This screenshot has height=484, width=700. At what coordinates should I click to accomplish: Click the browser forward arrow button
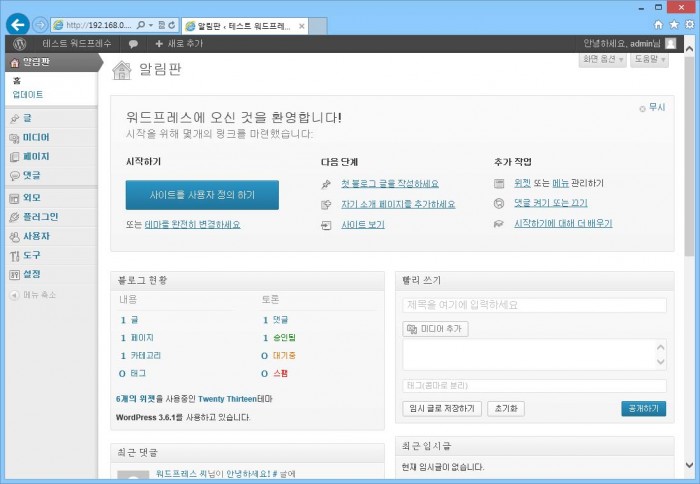[40, 25]
